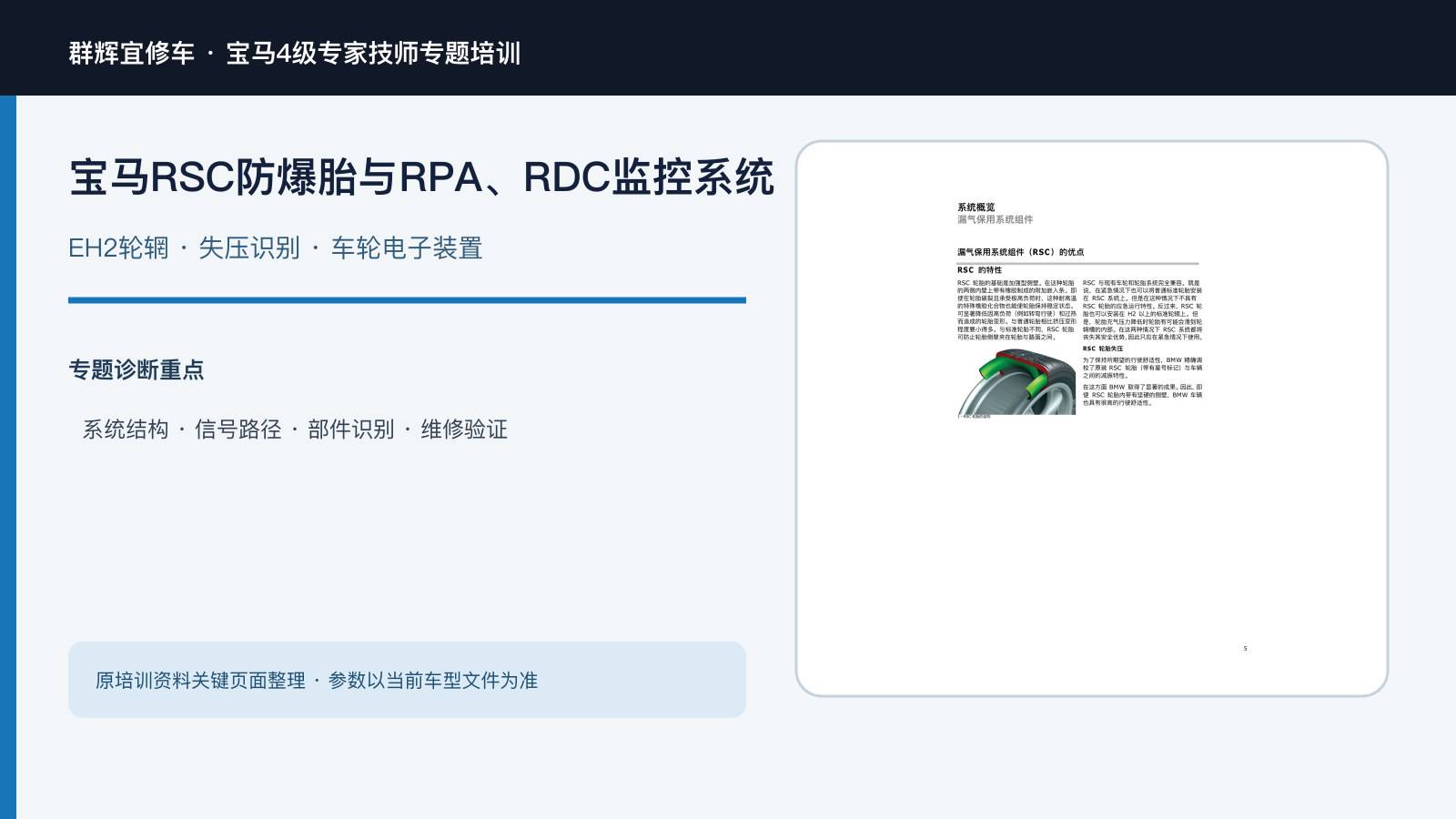This screenshot has width=1456, height=819.
Task: Click the page number 5 on the document
Action: tap(1245, 648)
